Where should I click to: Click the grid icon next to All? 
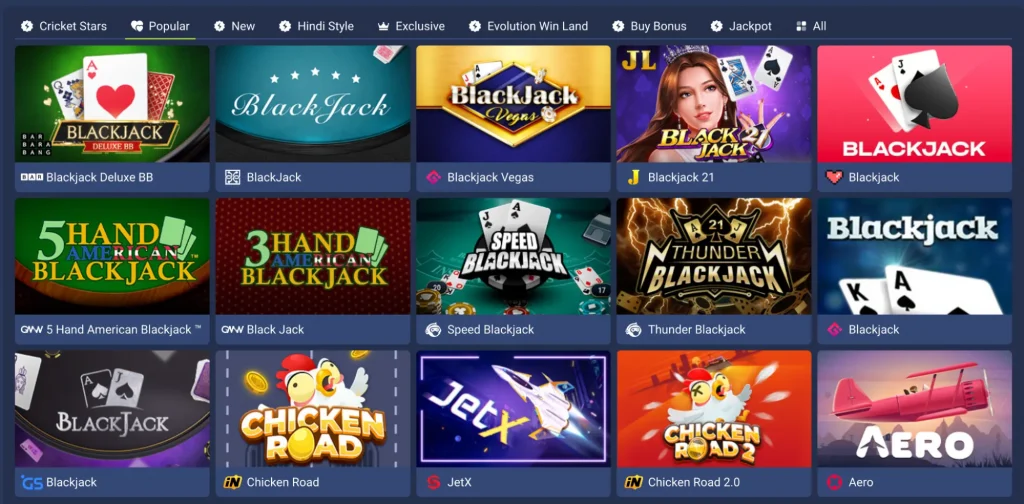(801, 26)
